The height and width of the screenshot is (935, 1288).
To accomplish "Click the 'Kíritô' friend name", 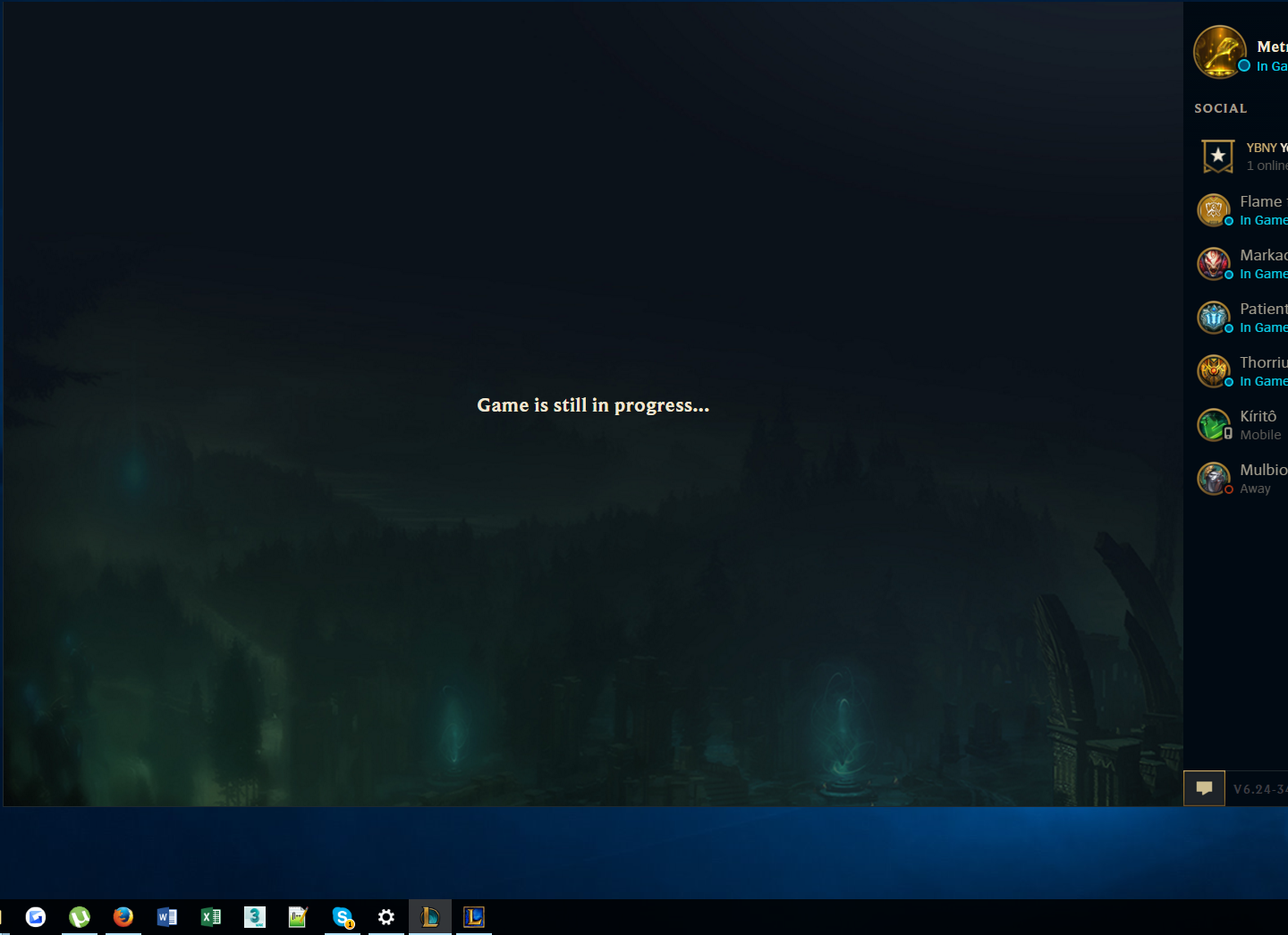I will pos(1258,416).
